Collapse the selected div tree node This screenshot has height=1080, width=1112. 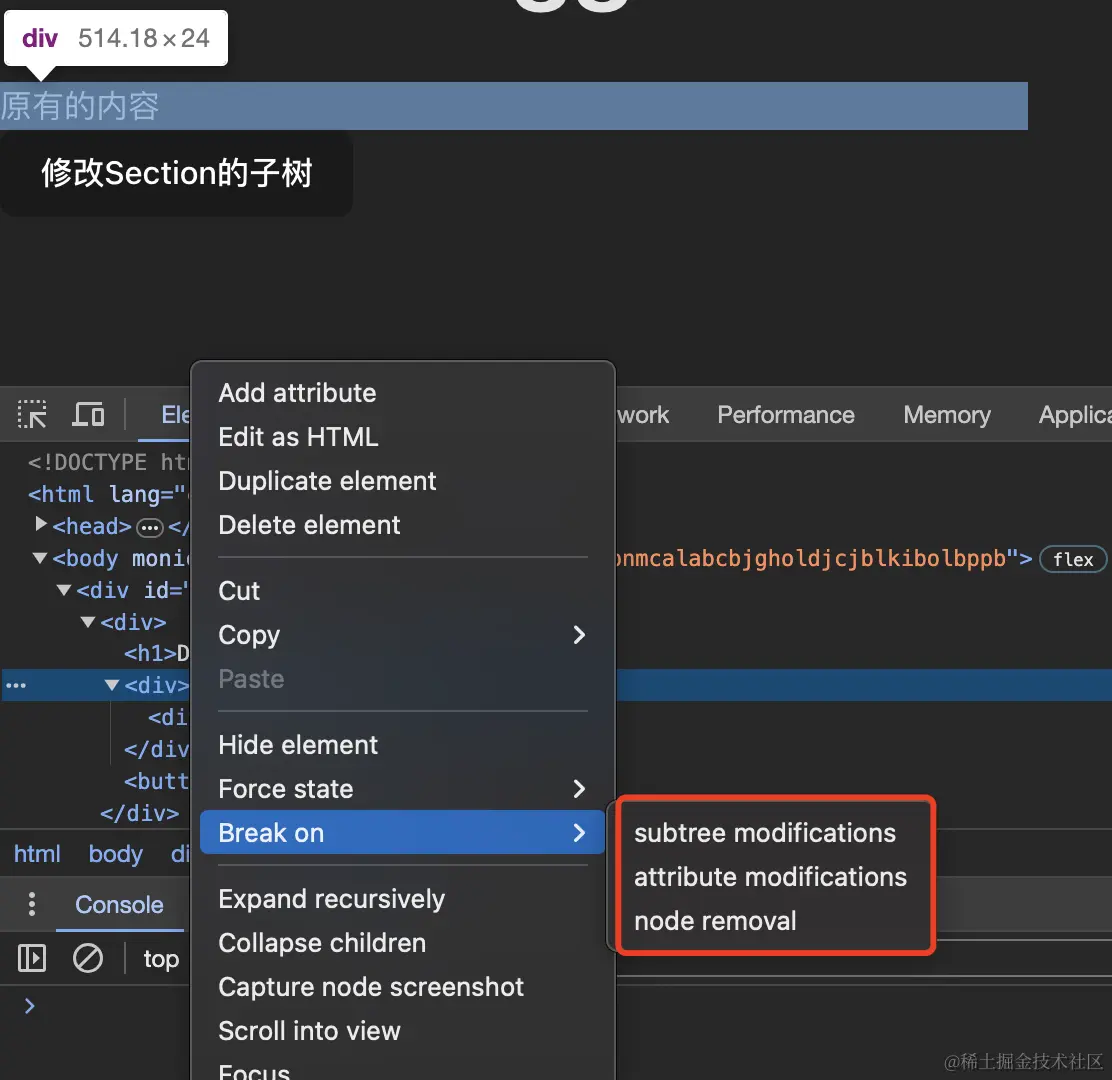111,685
